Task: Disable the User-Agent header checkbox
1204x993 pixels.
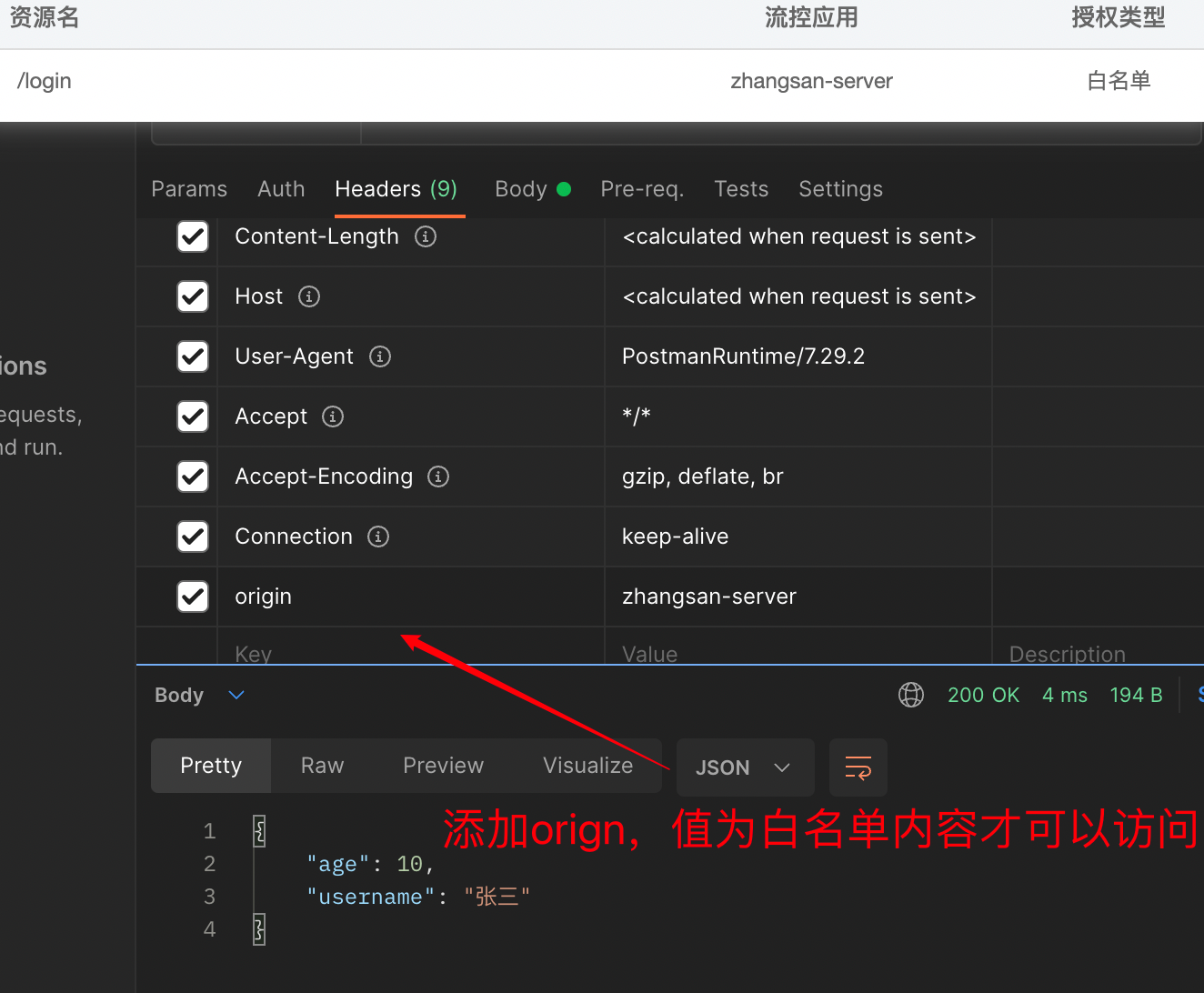Action: tap(193, 356)
